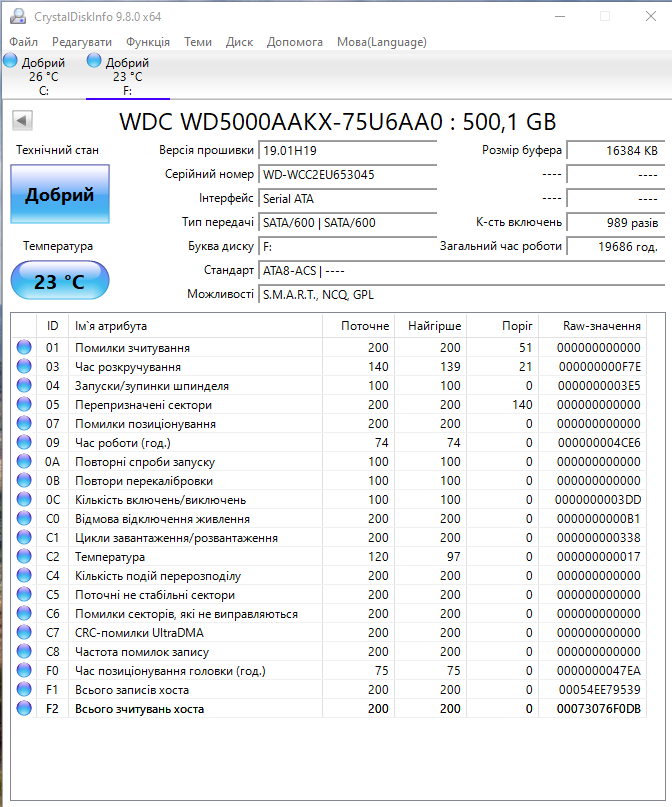The image size is (672, 807).
Task: Click the buffer size field 16384 KB
Action: (615, 150)
